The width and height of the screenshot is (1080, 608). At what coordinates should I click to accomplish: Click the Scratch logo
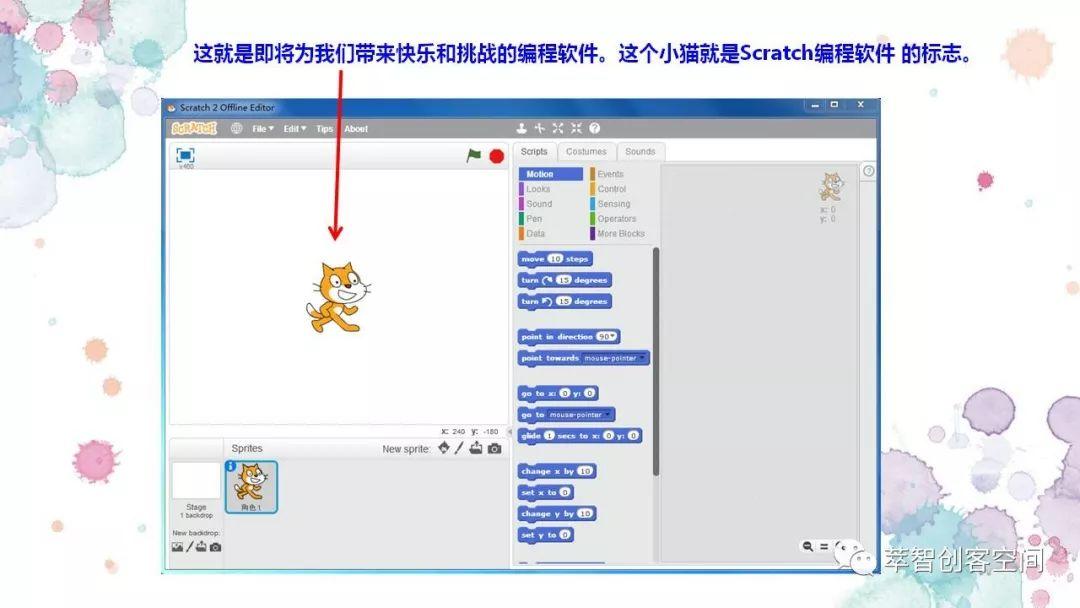click(194, 128)
